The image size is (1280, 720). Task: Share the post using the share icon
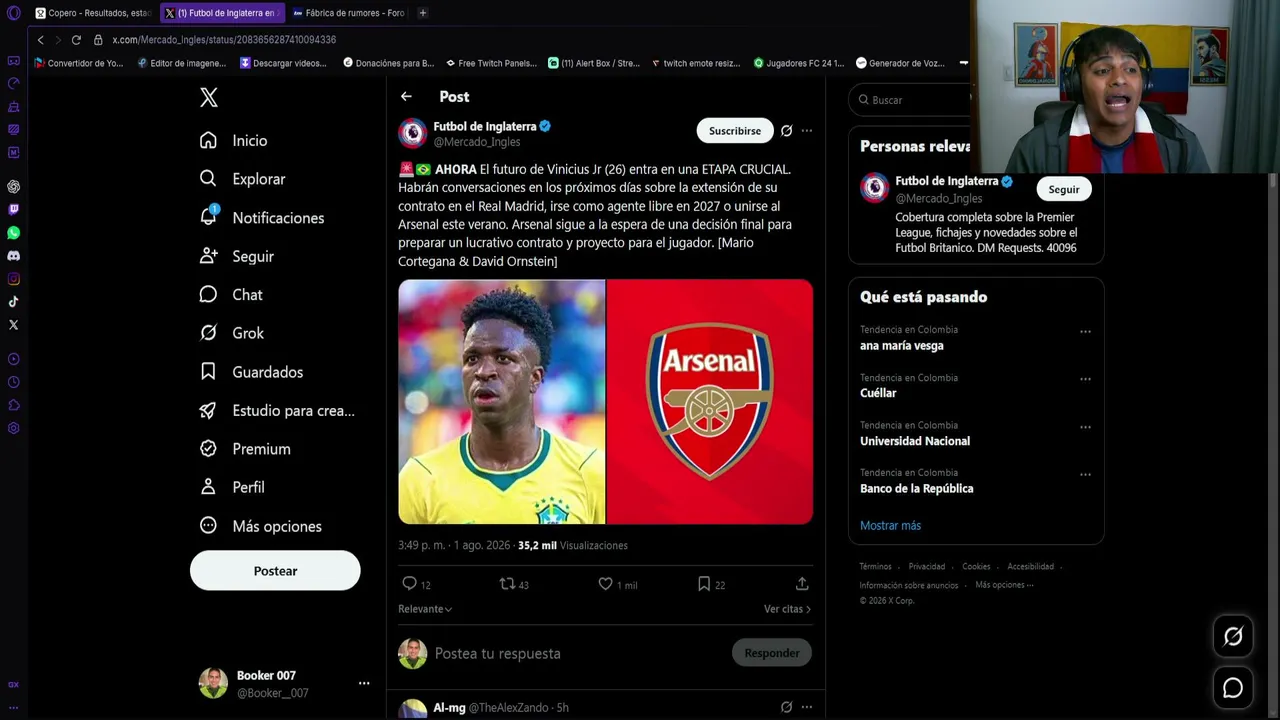point(802,584)
